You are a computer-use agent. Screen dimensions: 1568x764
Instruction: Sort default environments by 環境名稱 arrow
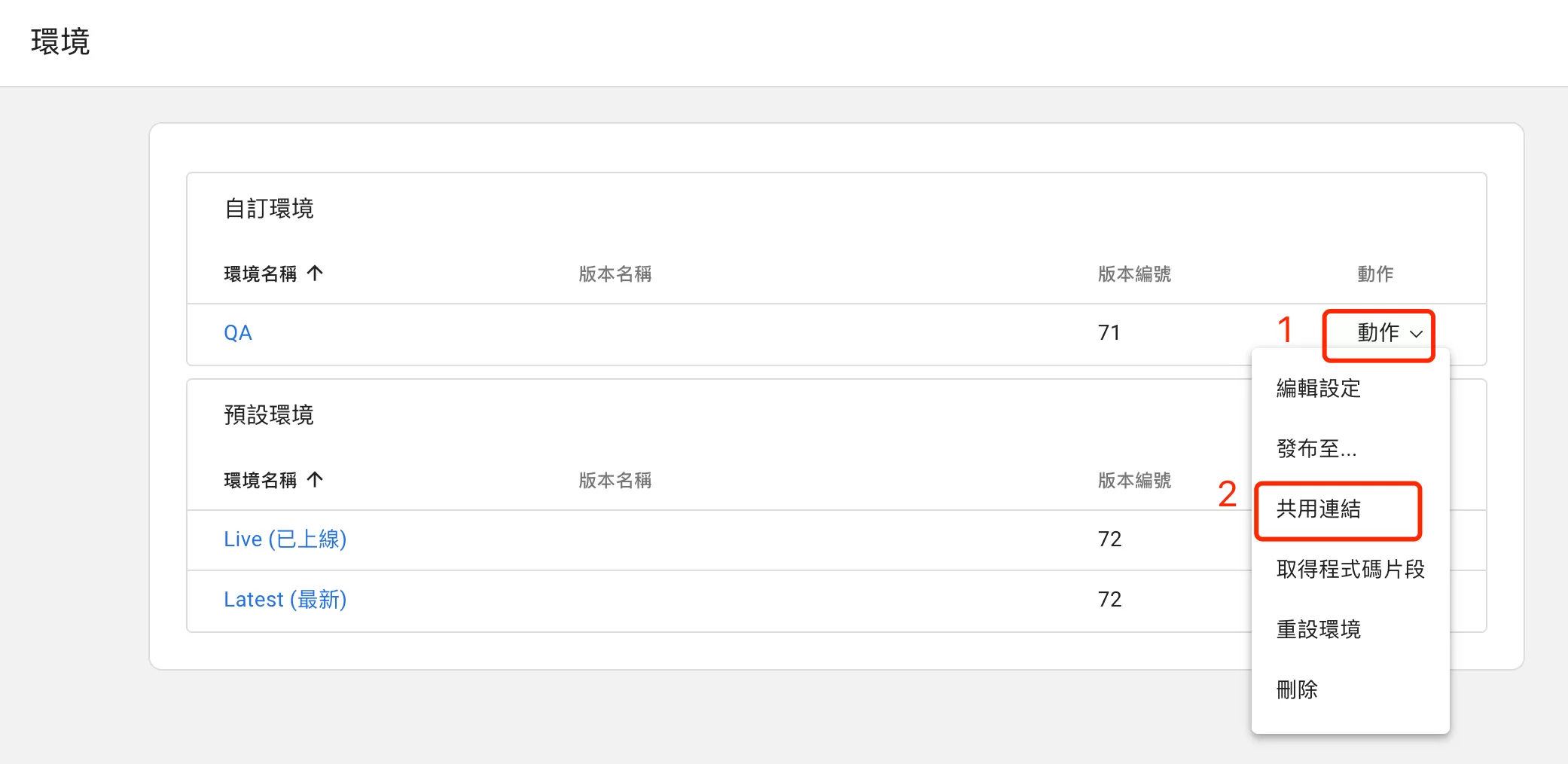[316, 479]
